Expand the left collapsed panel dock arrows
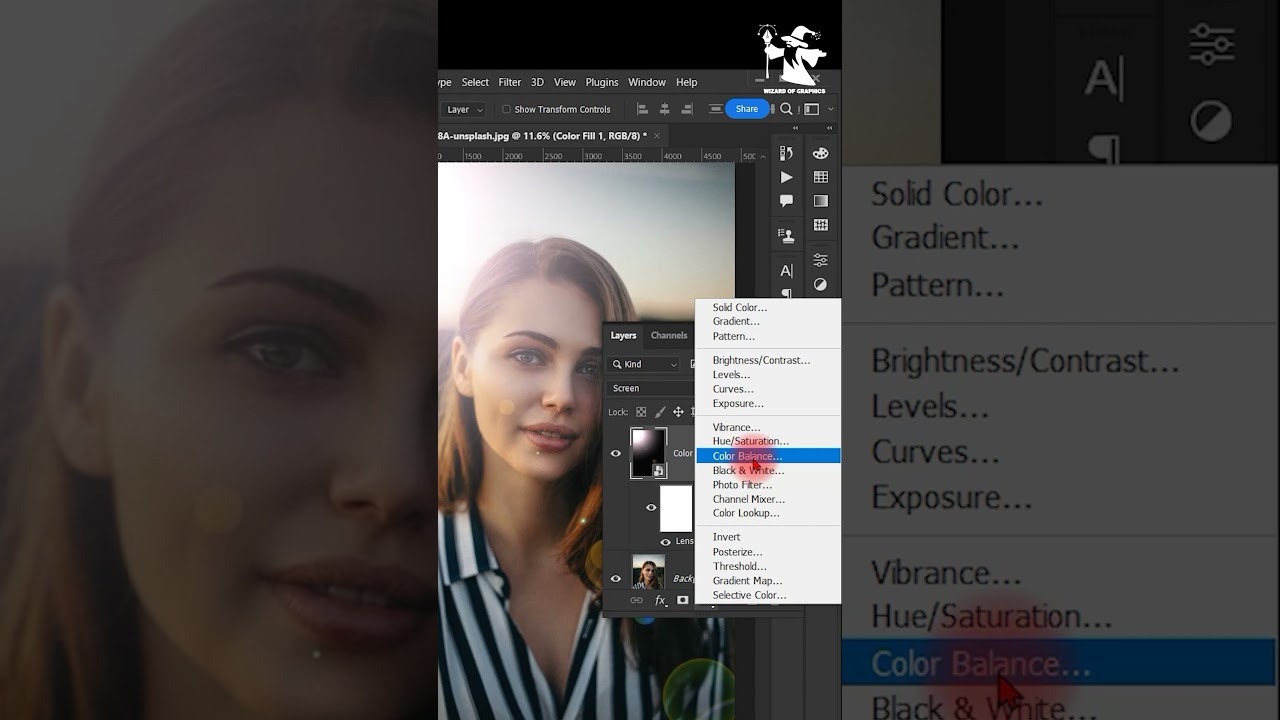 [796, 128]
